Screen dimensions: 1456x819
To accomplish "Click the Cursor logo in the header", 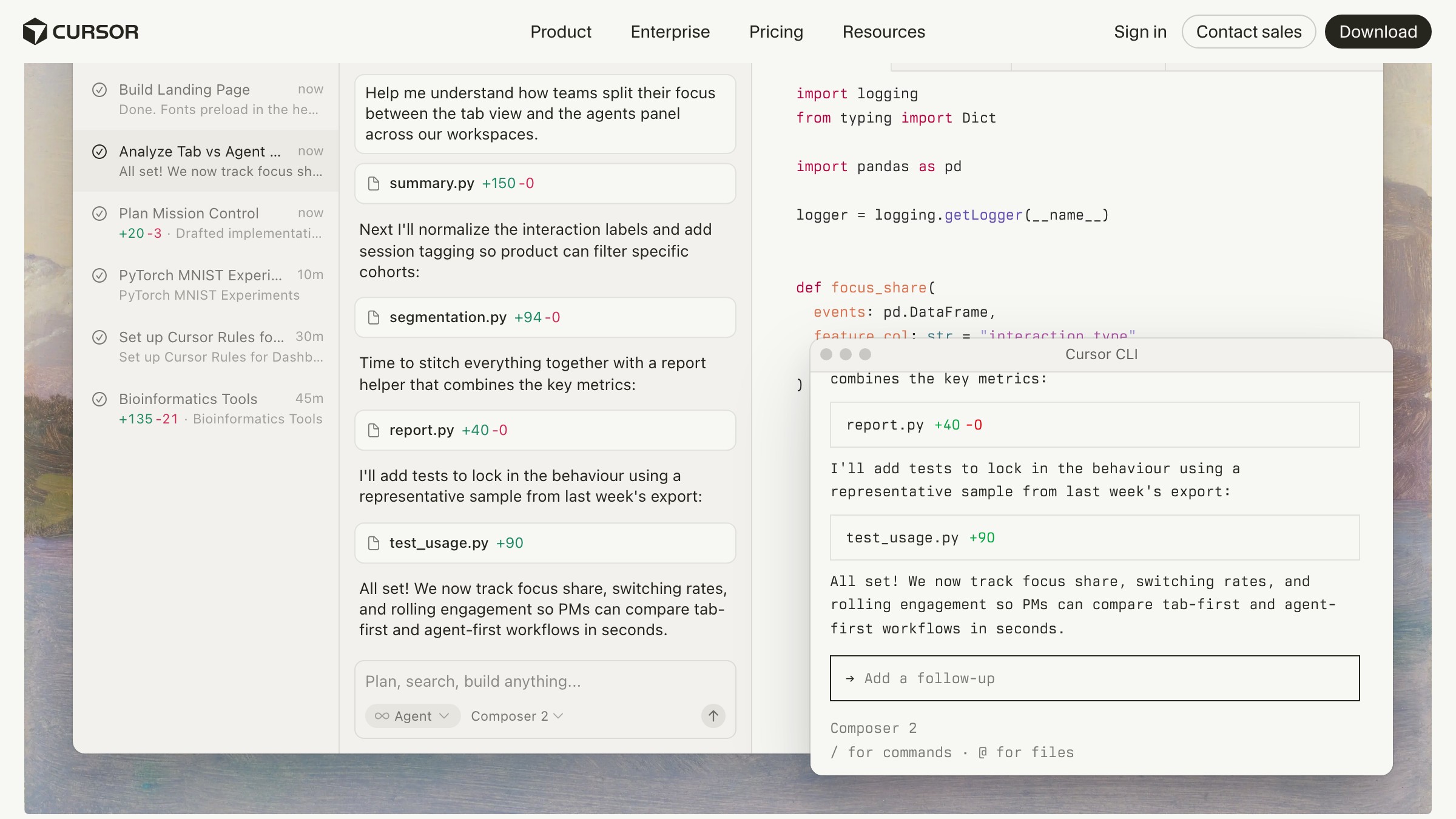I will (81, 32).
